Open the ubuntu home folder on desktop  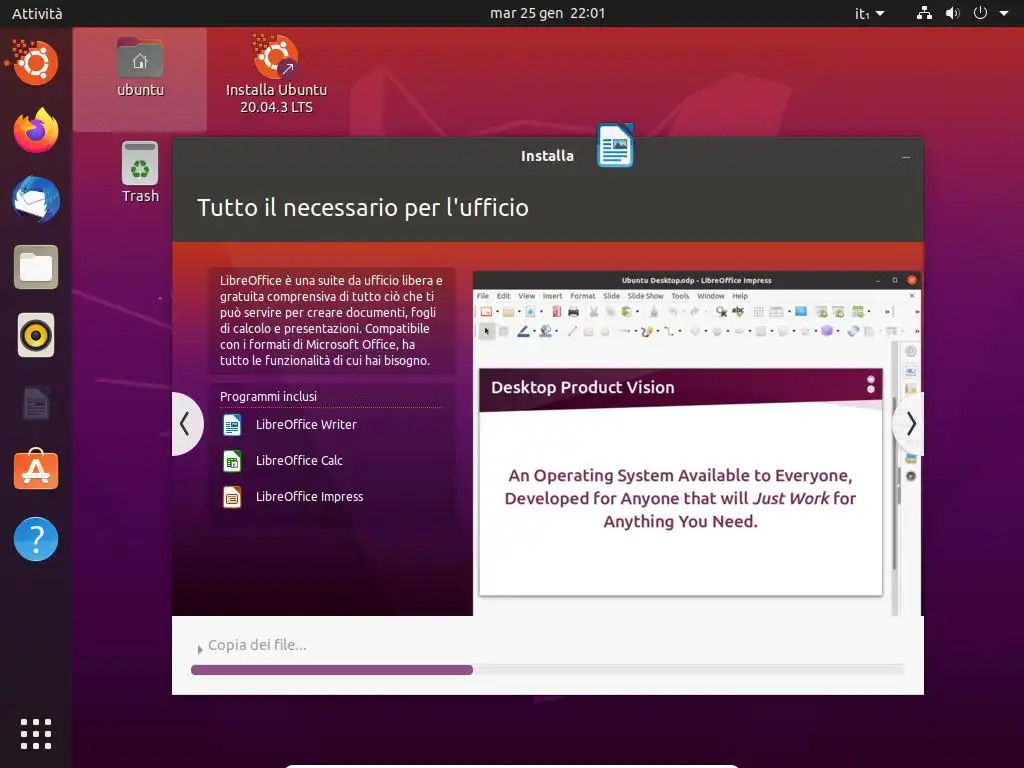coord(140,68)
